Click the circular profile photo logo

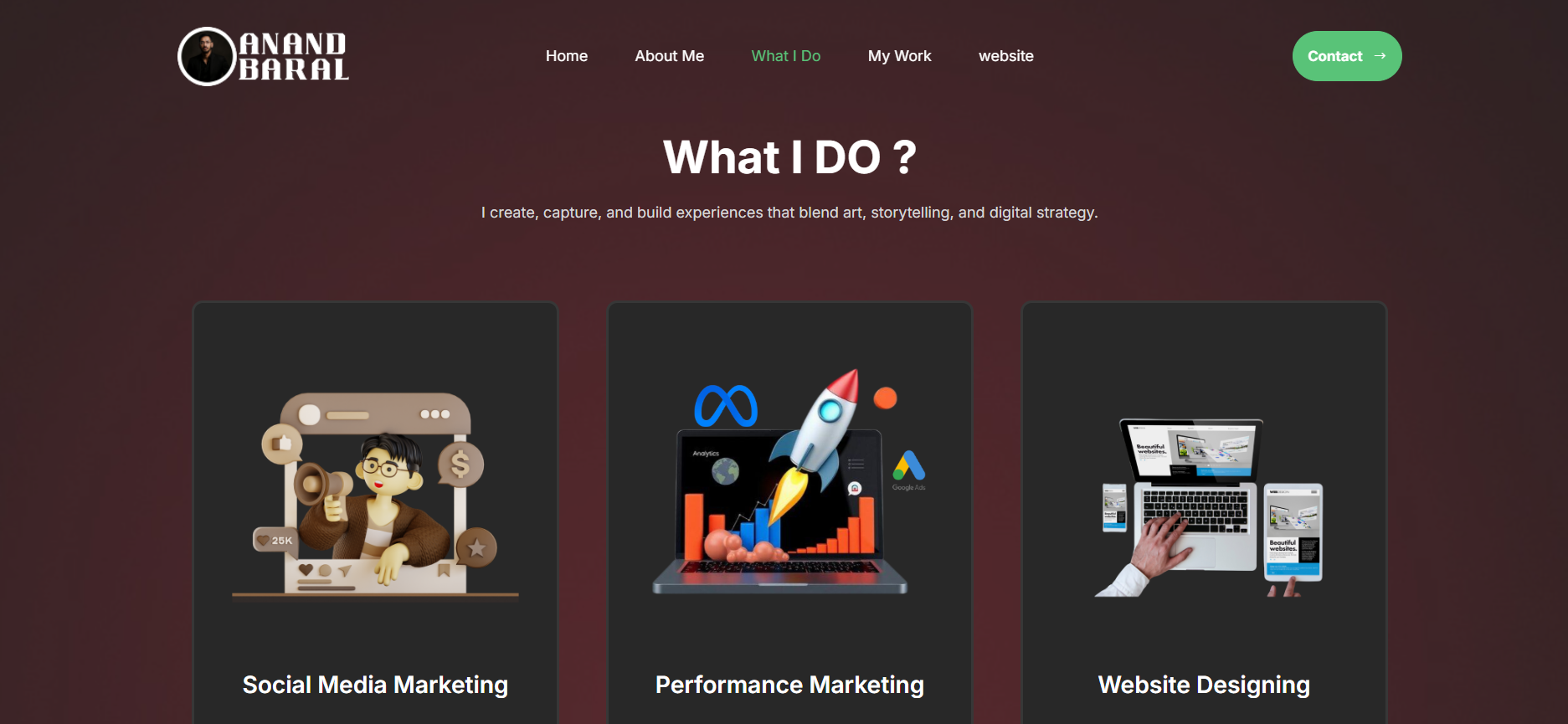click(x=207, y=57)
